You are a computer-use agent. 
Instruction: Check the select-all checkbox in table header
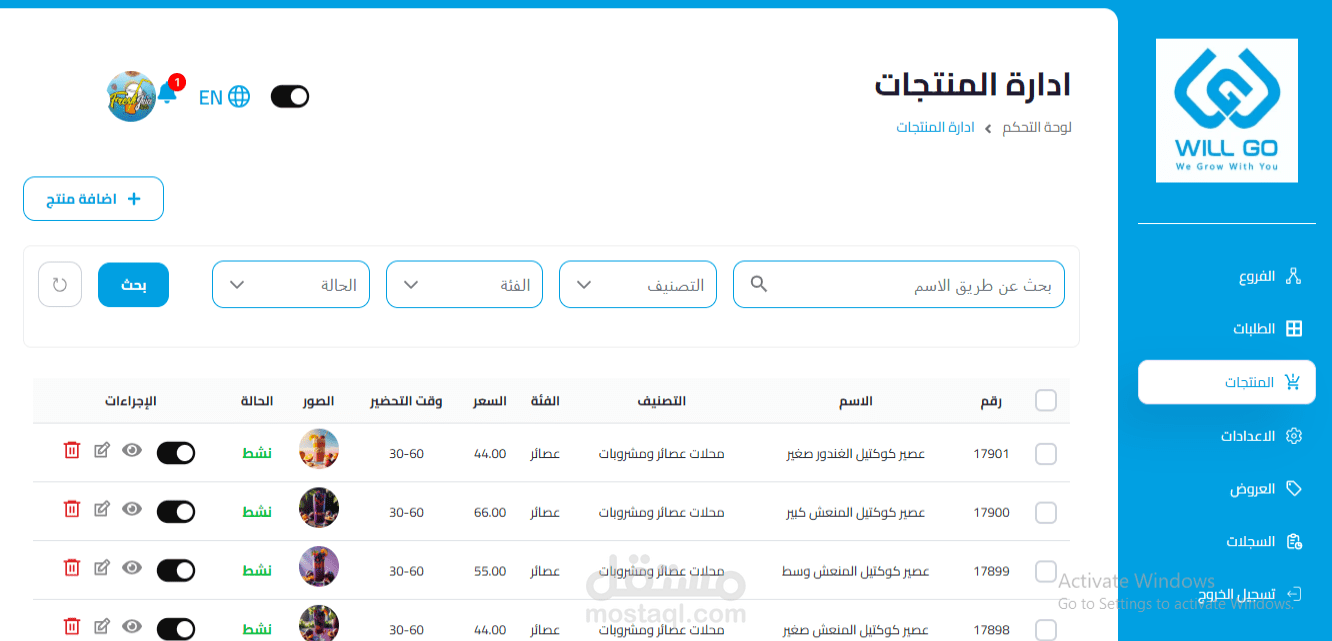(x=1046, y=401)
